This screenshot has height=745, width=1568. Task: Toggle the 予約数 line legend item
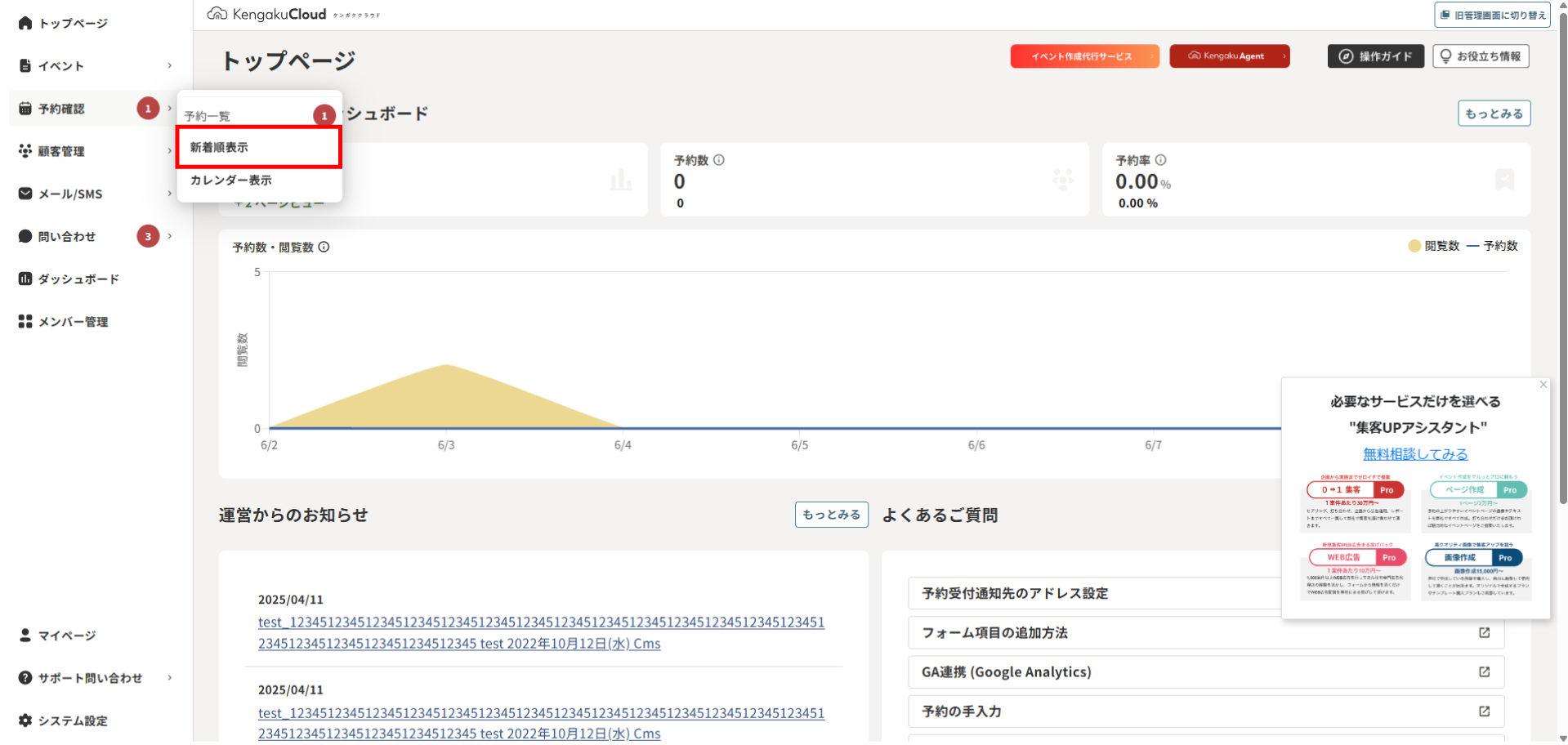click(x=1492, y=246)
